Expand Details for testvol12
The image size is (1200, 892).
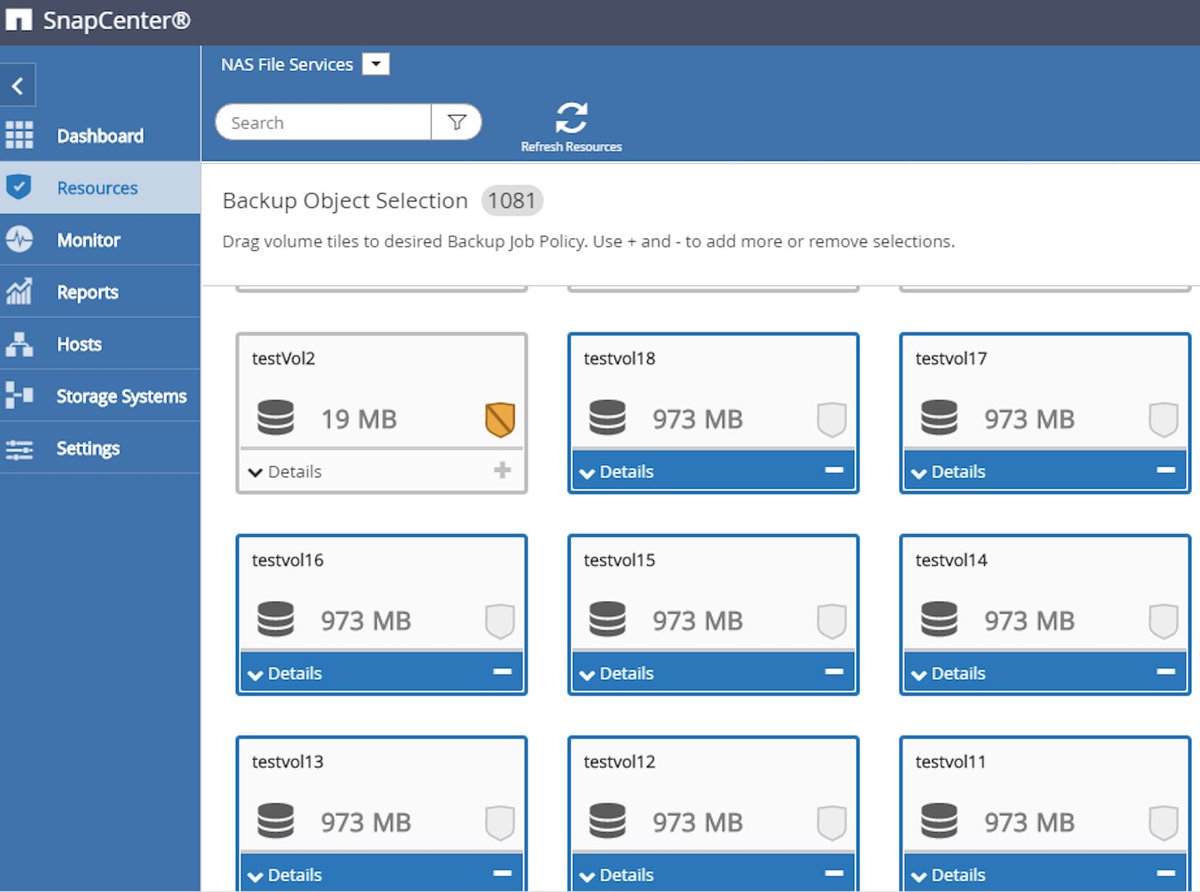point(617,875)
